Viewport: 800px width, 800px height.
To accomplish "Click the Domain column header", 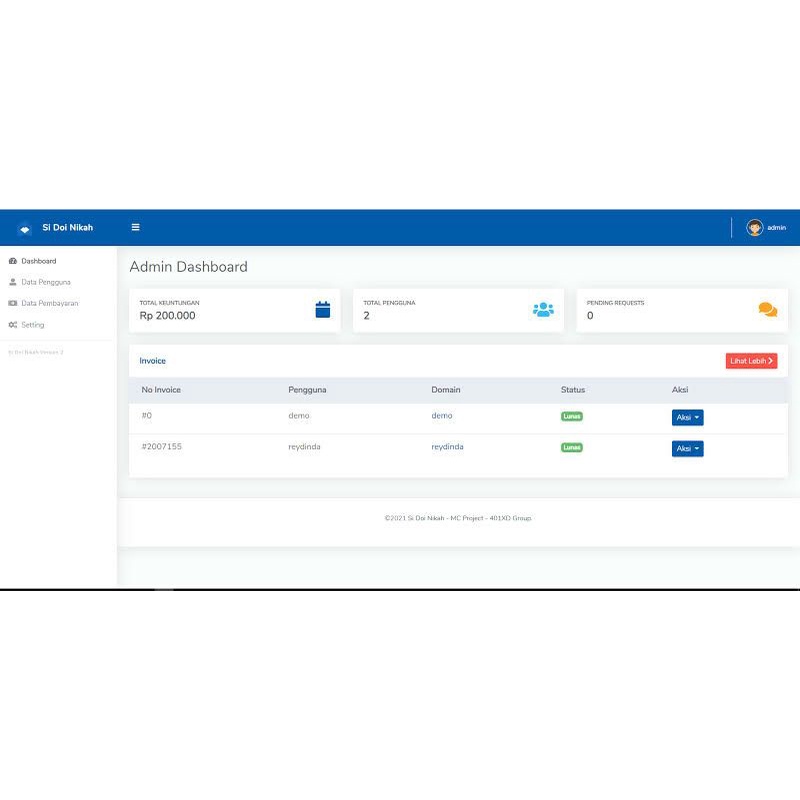I will tap(445, 389).
